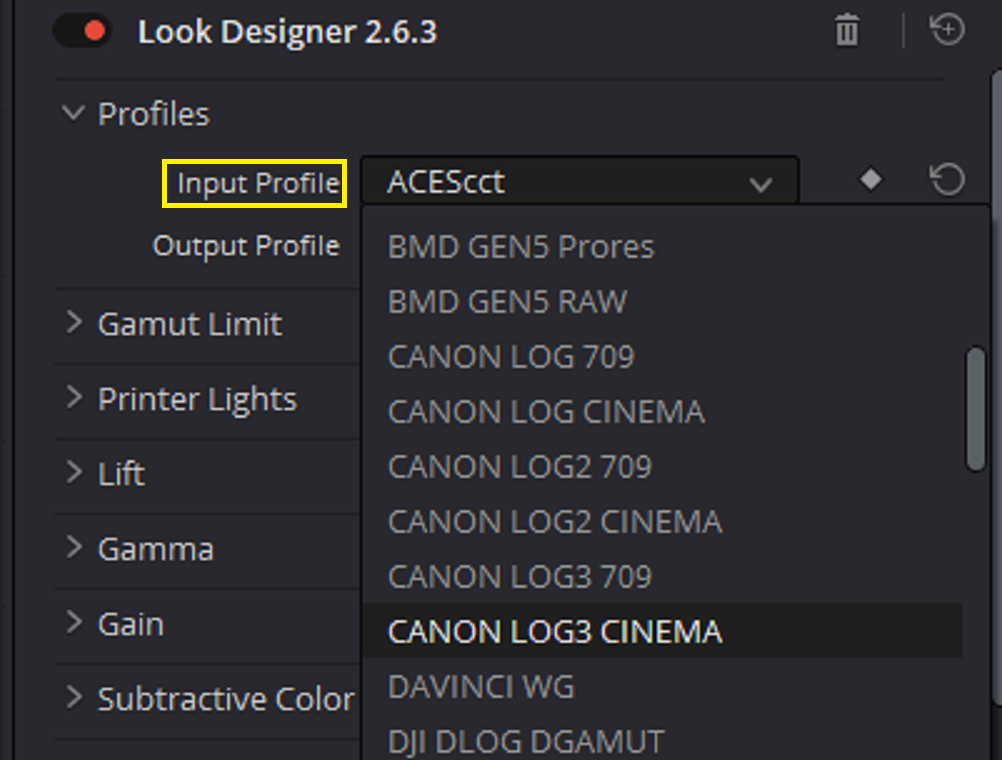Expand the Gamut Limit section
1002x760 pixels.
[x=74, y=323]
